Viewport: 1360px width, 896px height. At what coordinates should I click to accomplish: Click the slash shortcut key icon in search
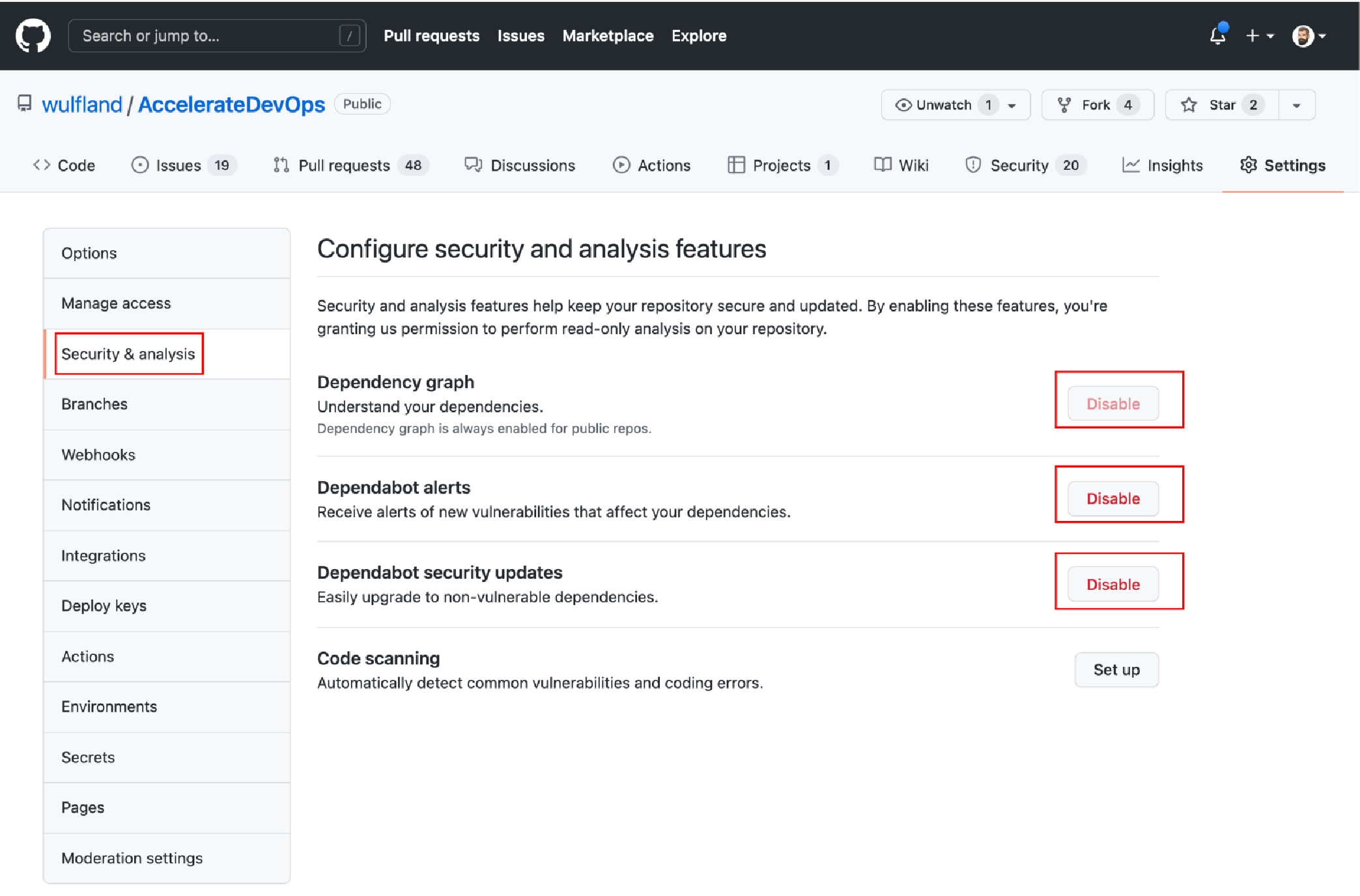click(x=350, y=36)
